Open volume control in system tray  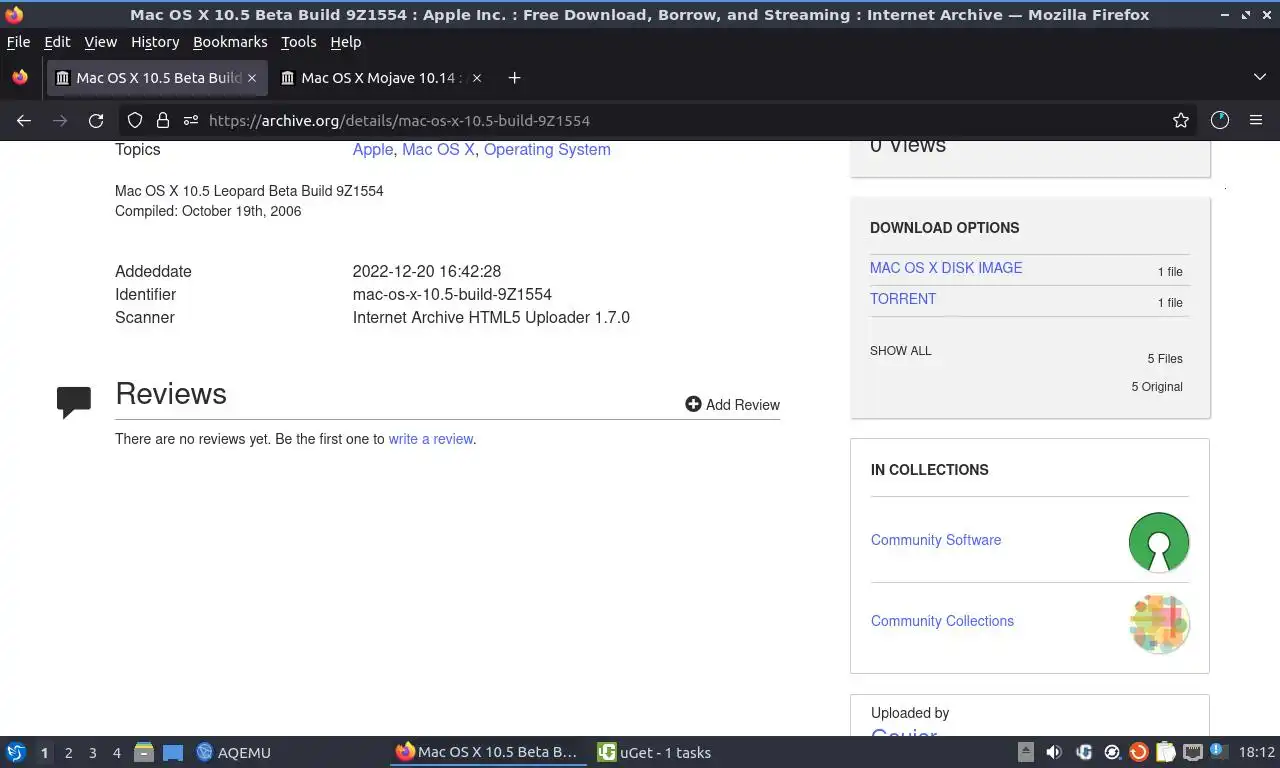[x=1054, y=752]
